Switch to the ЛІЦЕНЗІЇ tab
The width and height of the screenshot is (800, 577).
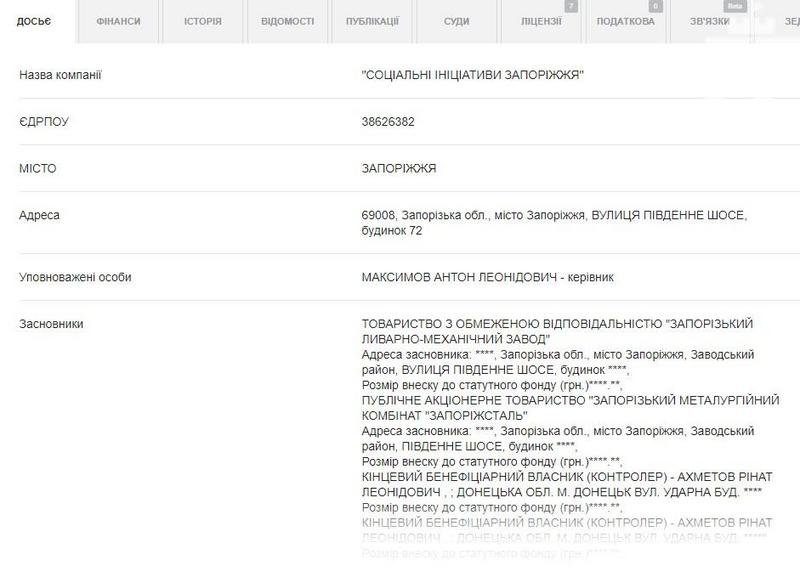(541, 21)
